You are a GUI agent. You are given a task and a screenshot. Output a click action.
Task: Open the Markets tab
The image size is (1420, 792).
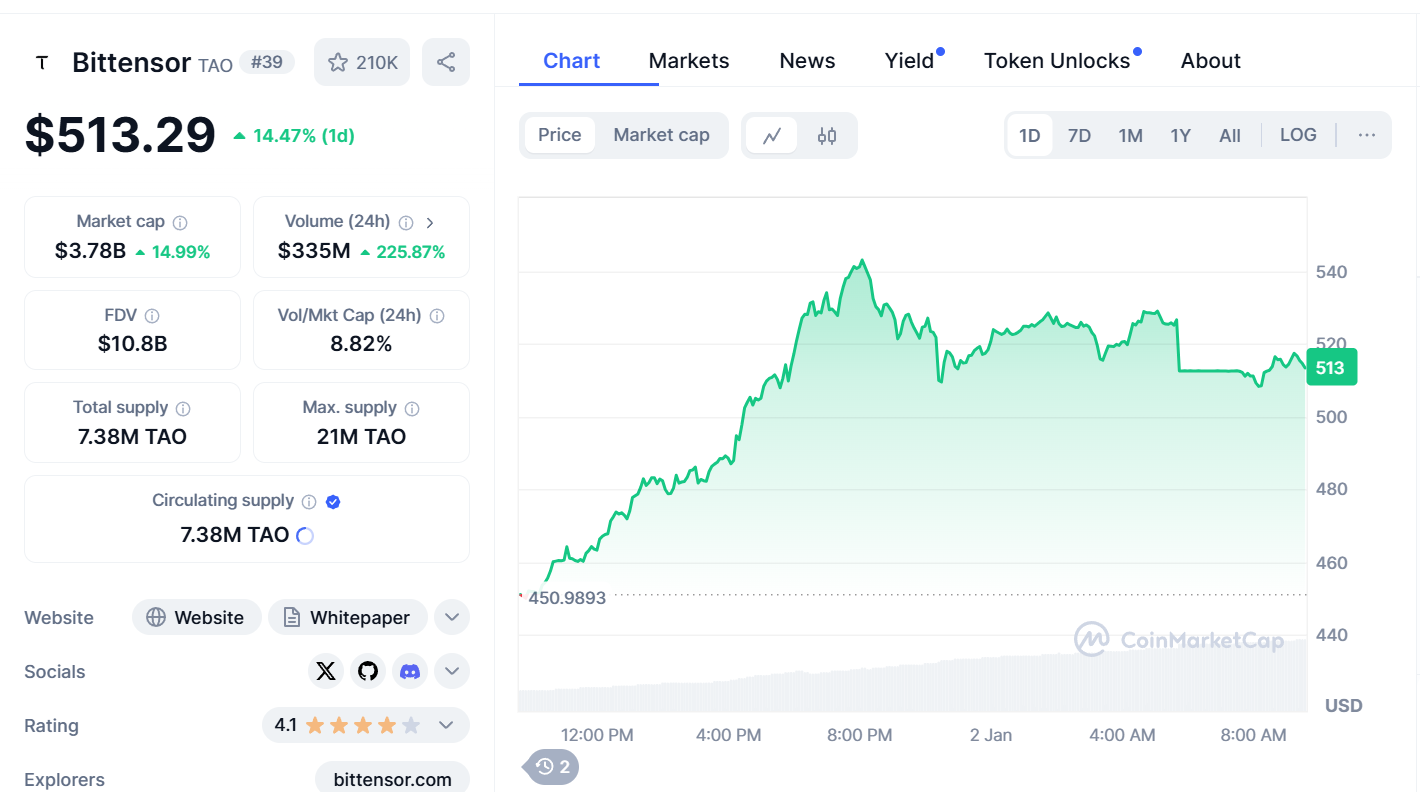tap(689, 61)
